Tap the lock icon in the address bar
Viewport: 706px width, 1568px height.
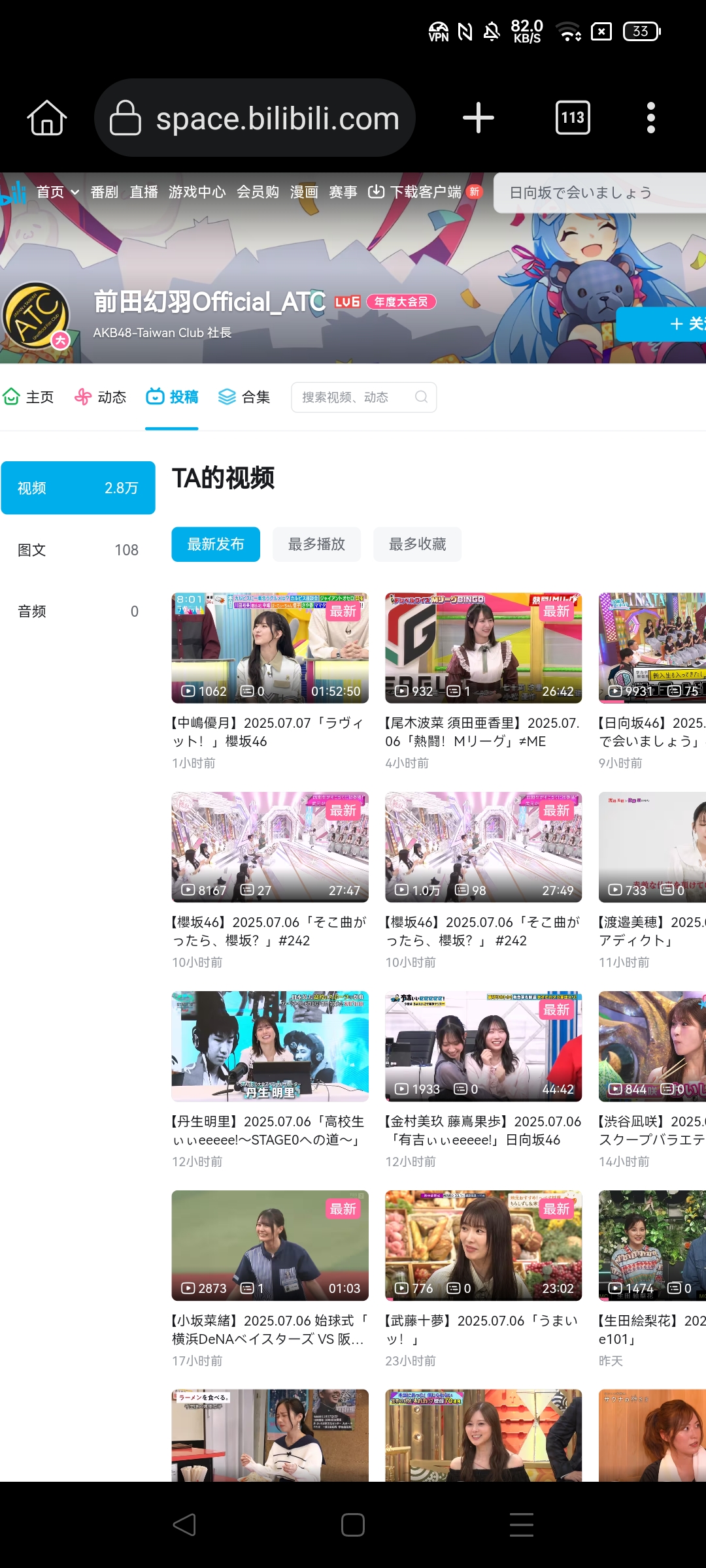point(125,118)
